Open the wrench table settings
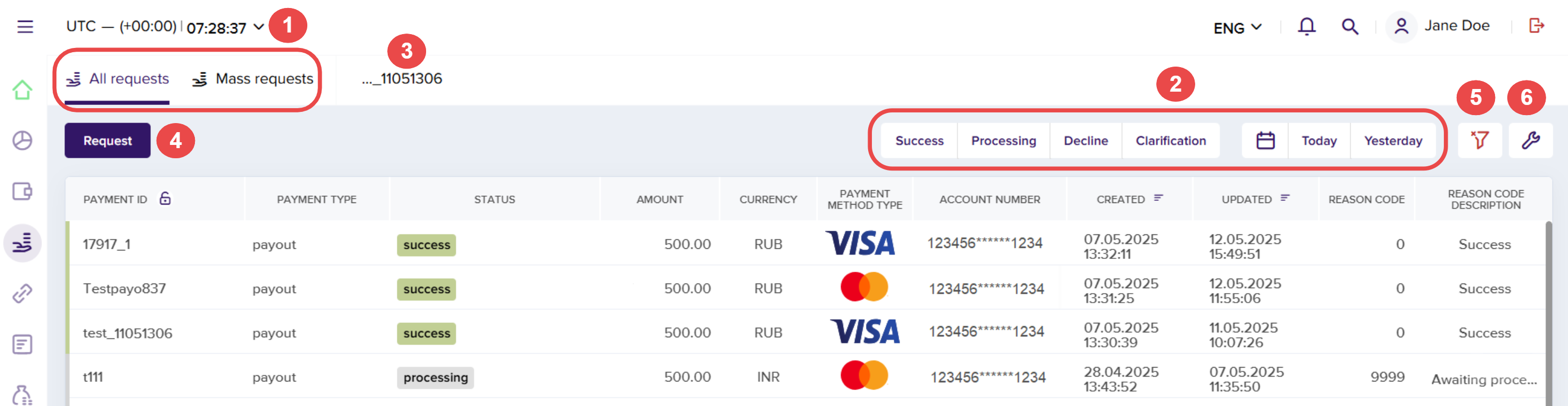The width and height of the screenshot is (1568, 406). coord(1530,141)
